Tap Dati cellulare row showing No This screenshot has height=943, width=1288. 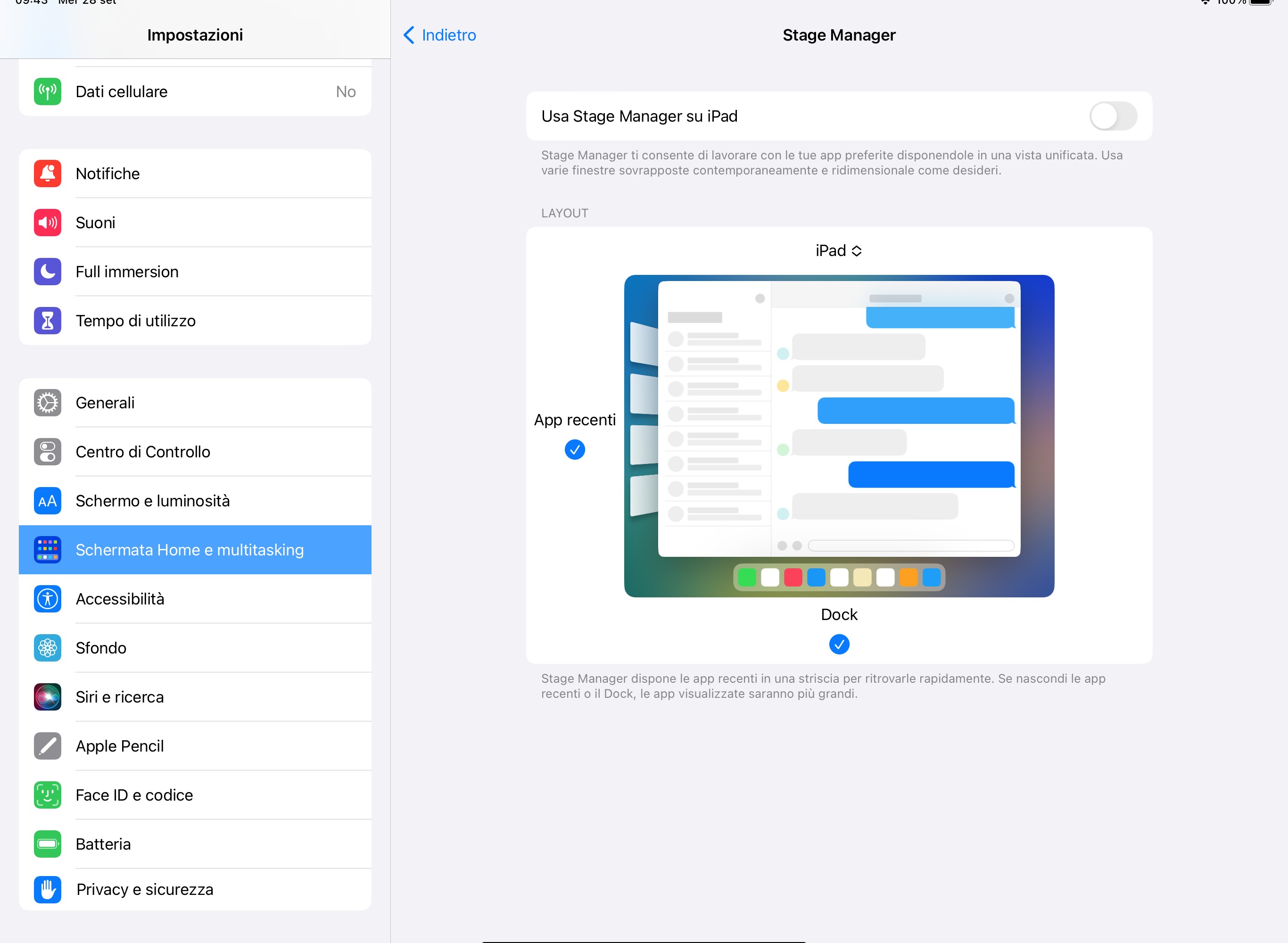point(195,92)
